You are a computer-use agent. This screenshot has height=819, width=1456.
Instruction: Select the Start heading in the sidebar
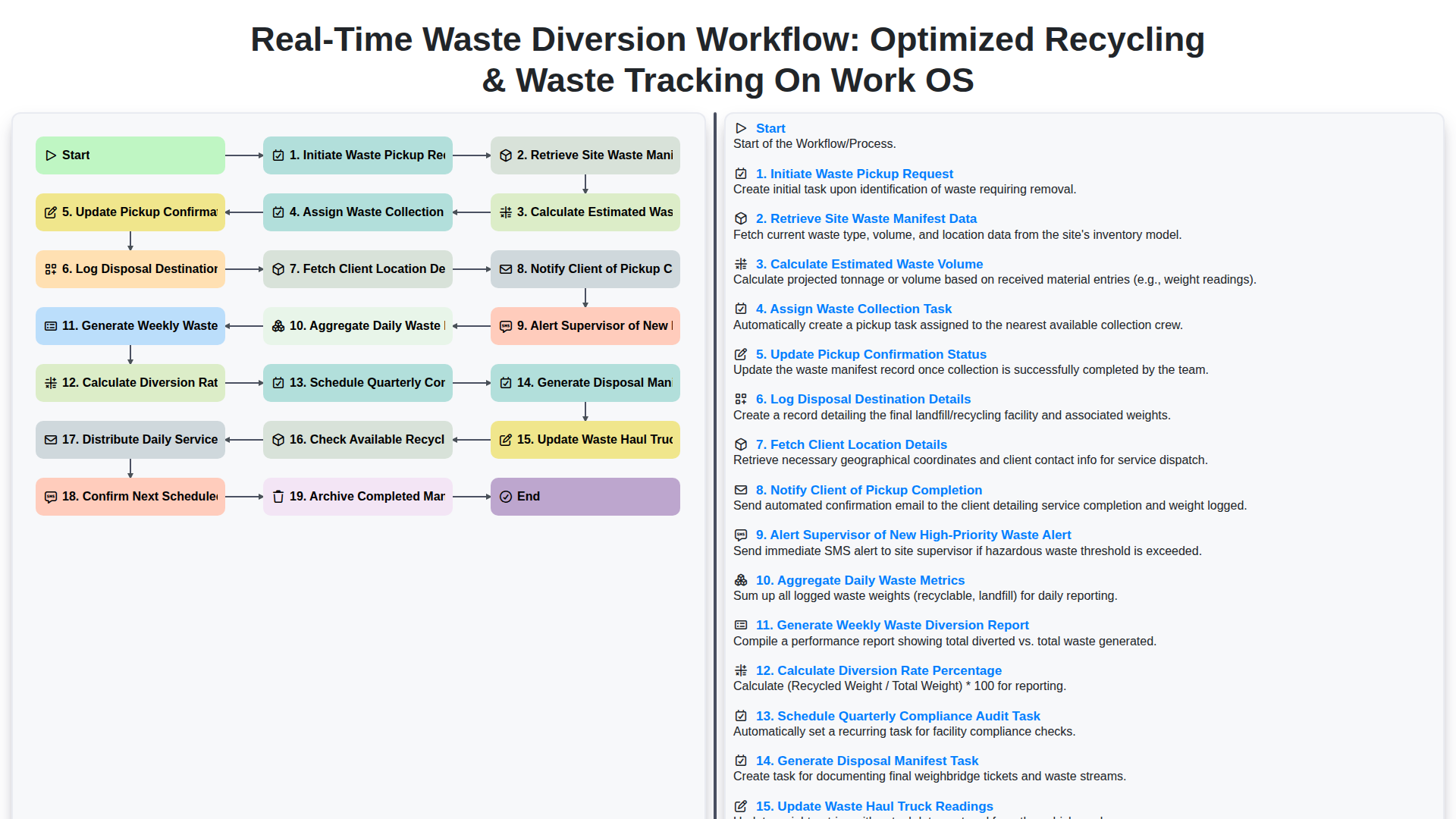[770, 128]
